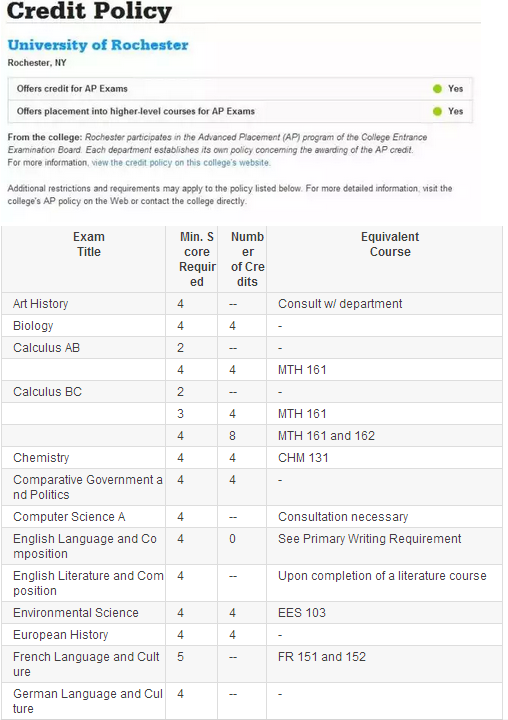
Task: Select the CHM 131 equivalent course cell
Action: click(384, 458)
